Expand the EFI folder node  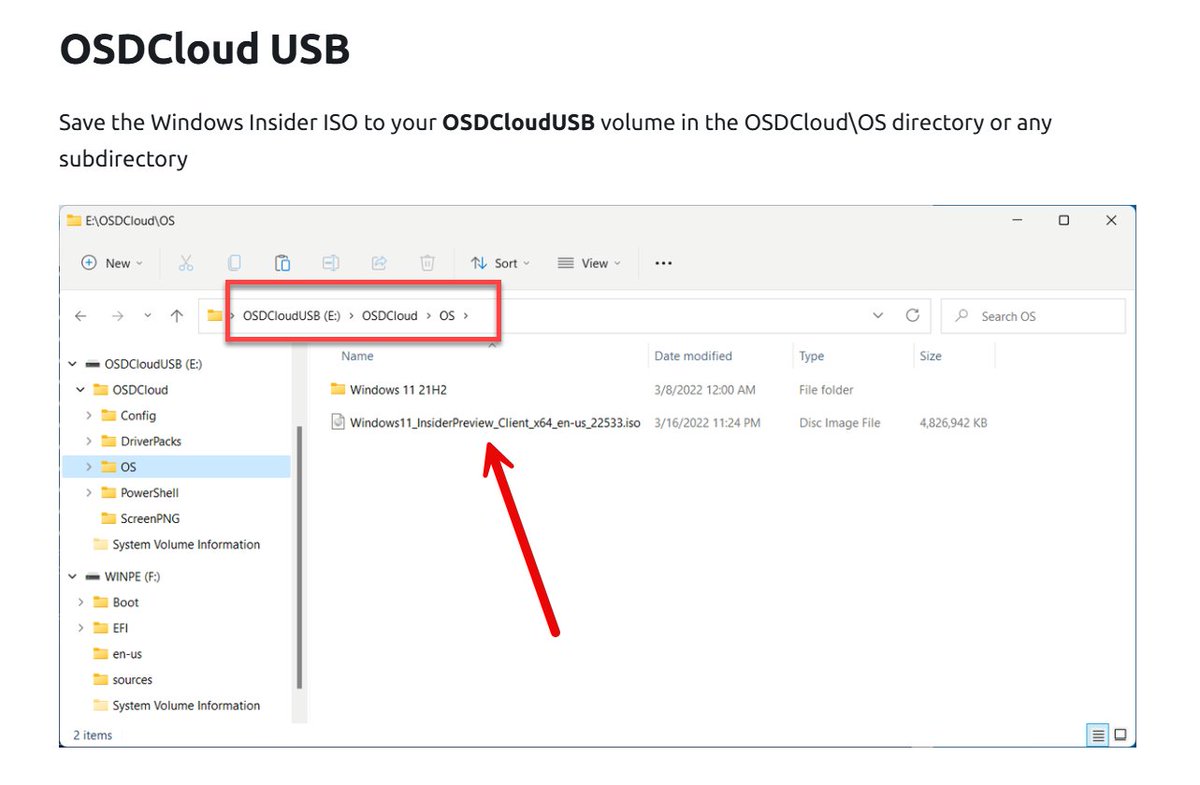click(x=81, y=628)
